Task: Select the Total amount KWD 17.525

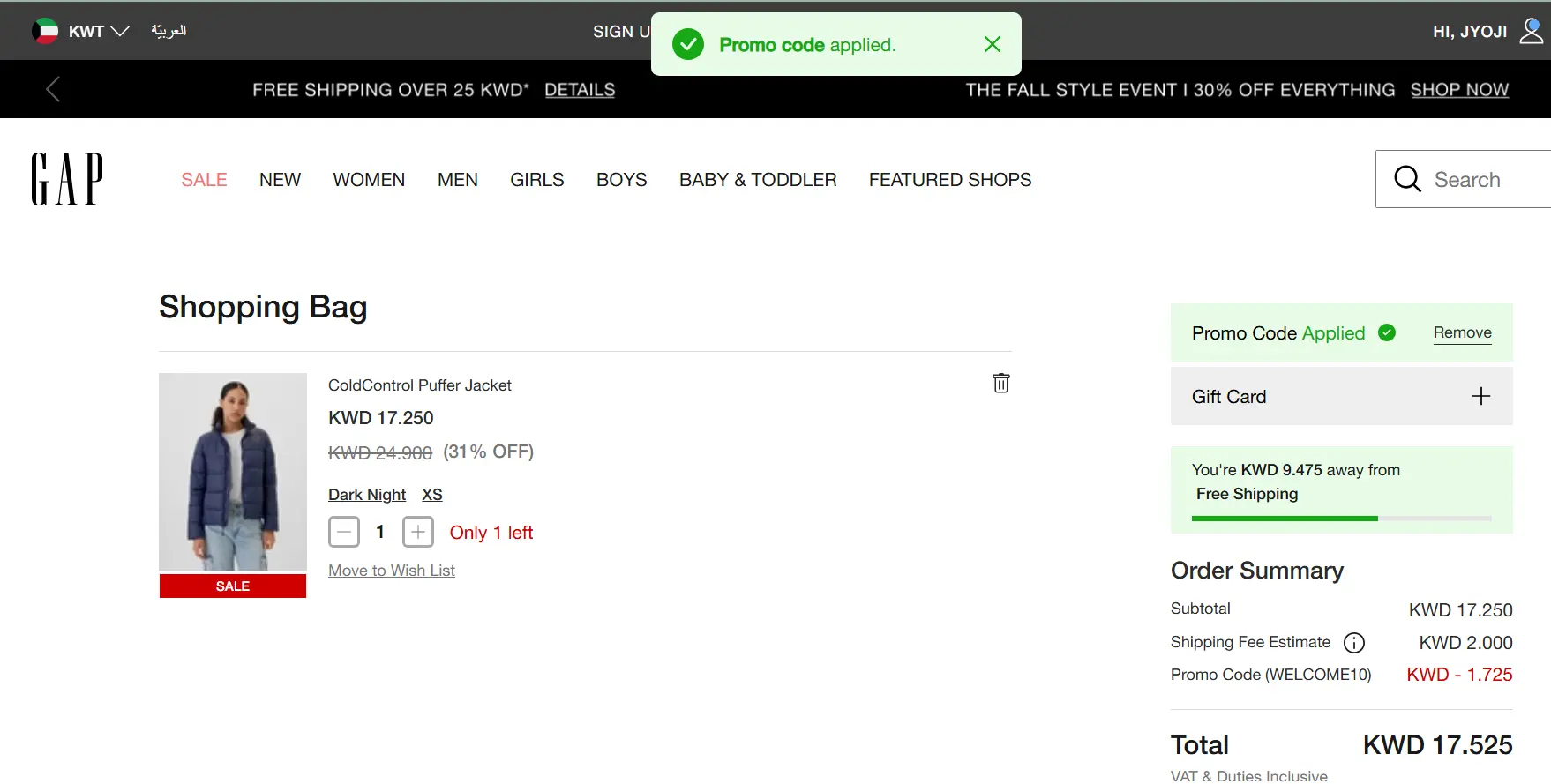Action: tap(1438, 745)
